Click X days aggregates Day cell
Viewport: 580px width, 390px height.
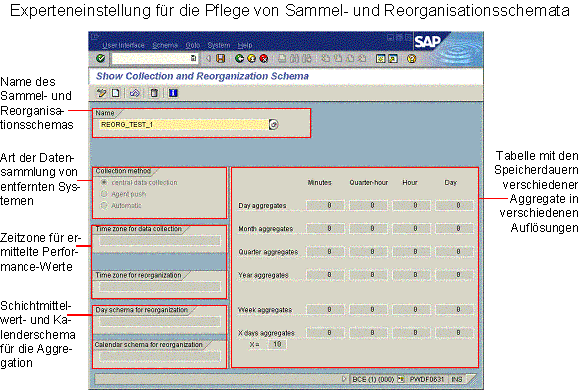(x=454, y=333)
